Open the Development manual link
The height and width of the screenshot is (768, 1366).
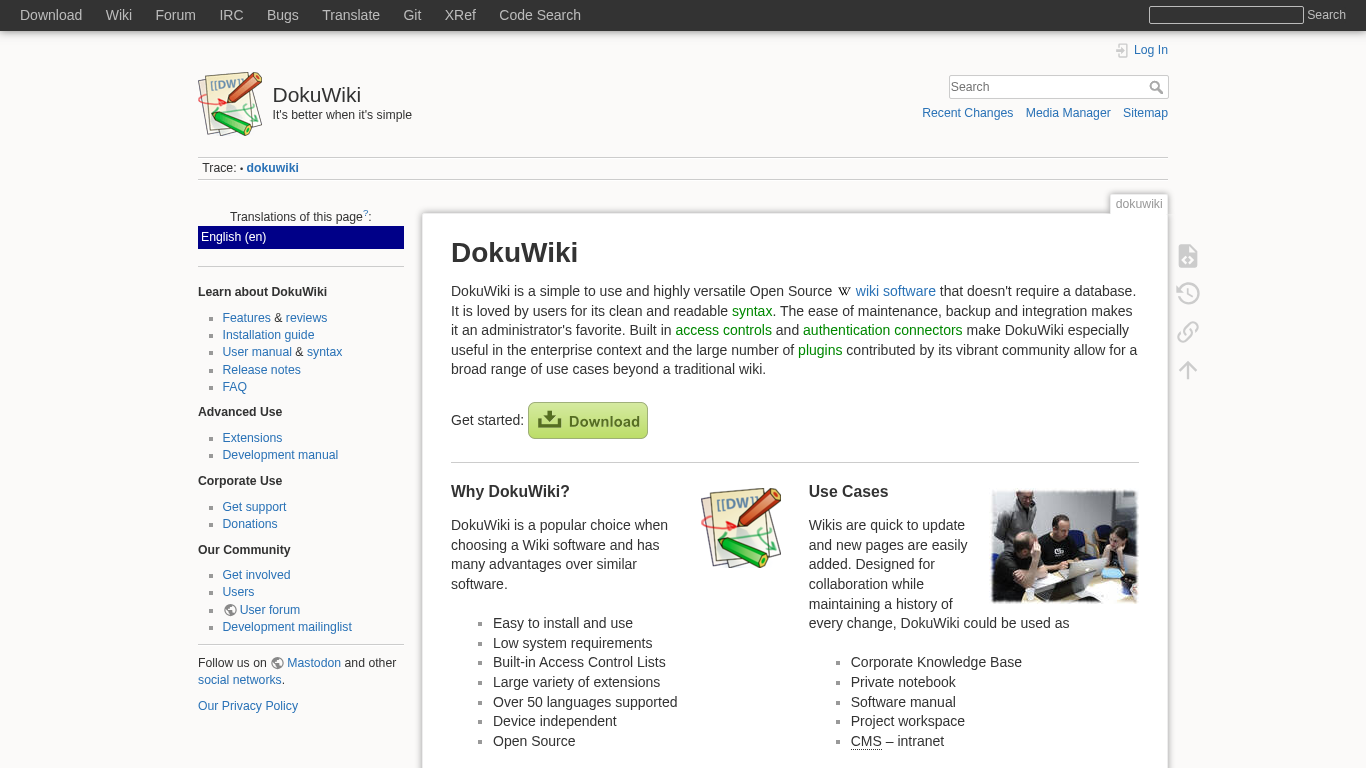click(280, 455)
